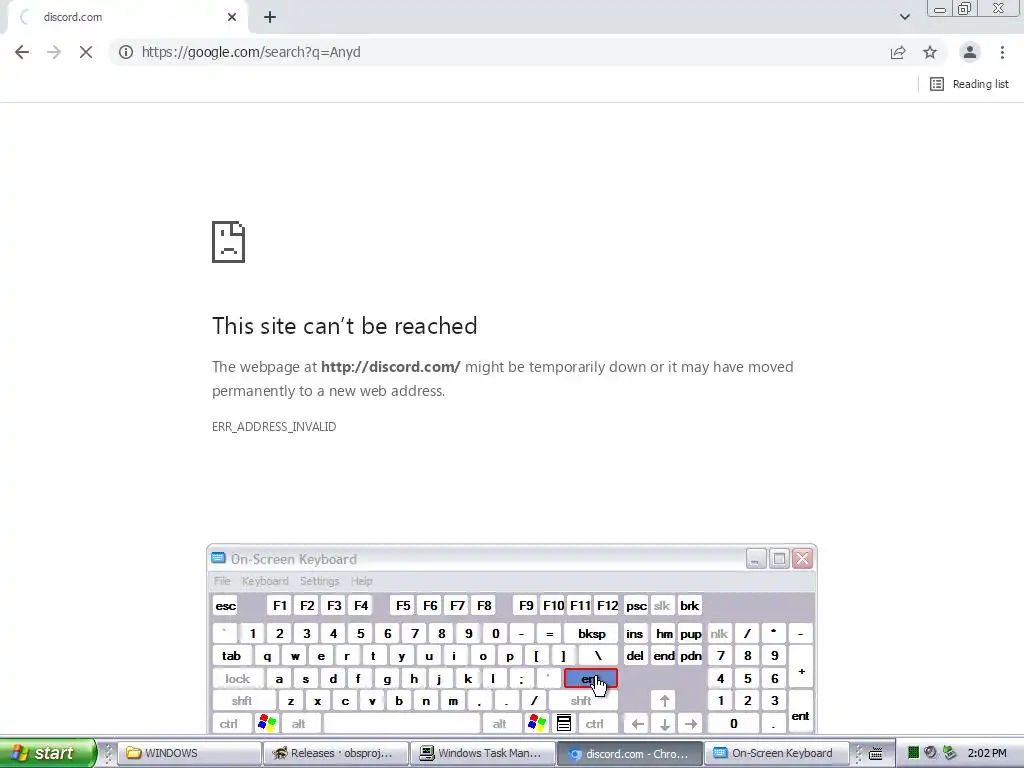
Task: Hit the esc key on On-Screen Keyboard
Action: [225, 606]
